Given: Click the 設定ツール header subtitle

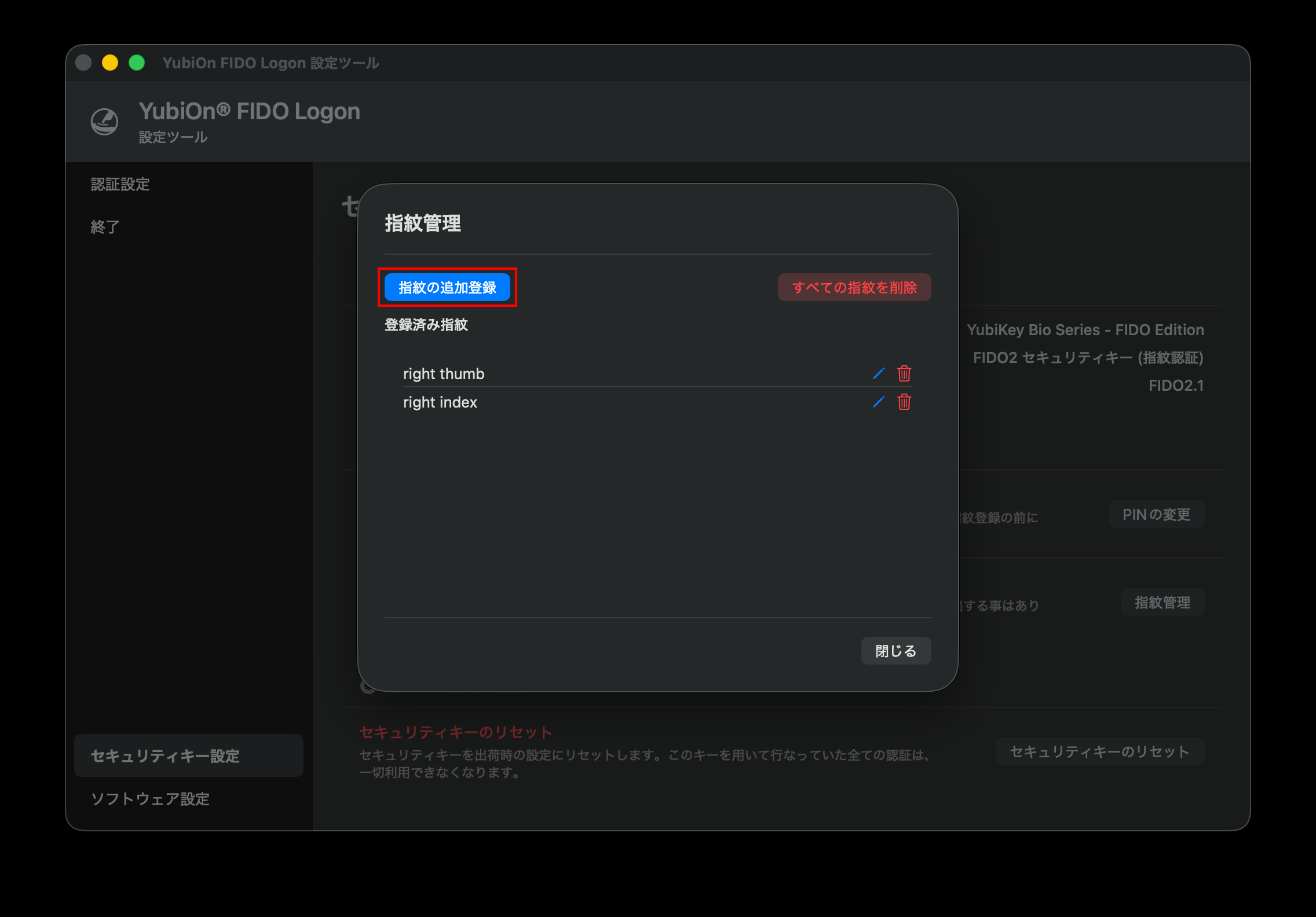Looking at the screenshot, I should pos(173,137).
